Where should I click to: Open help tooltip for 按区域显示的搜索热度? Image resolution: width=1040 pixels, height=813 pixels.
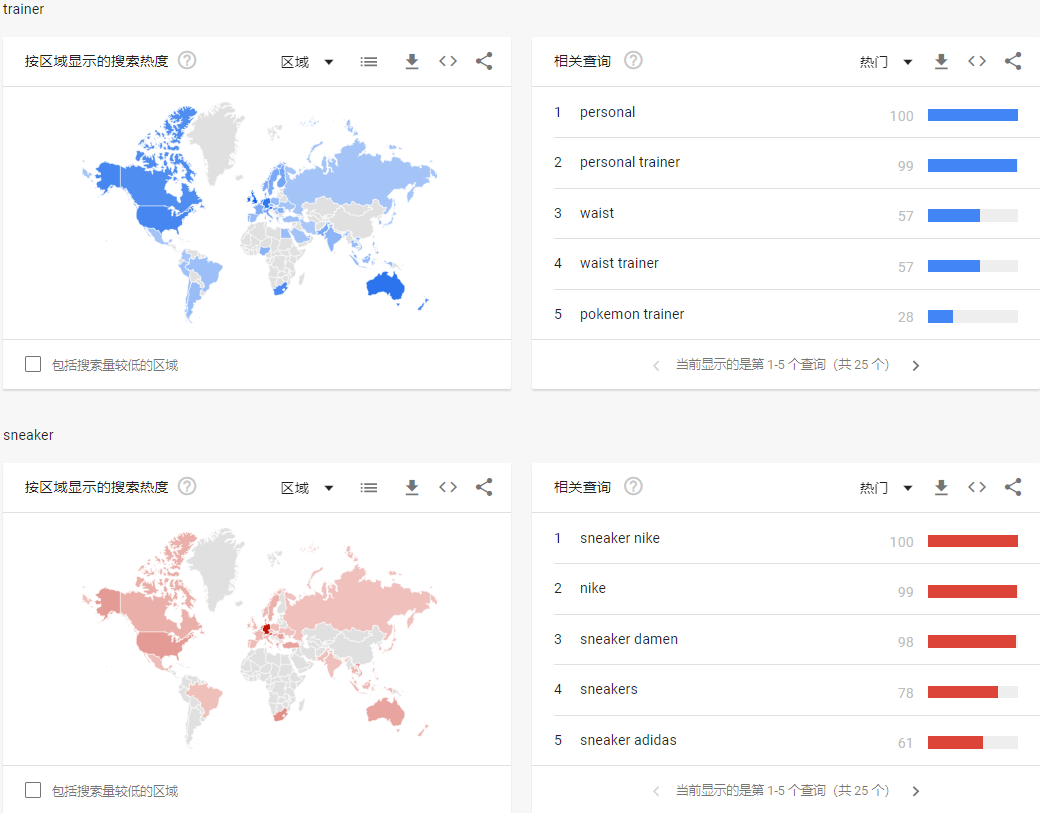[187, 60]
